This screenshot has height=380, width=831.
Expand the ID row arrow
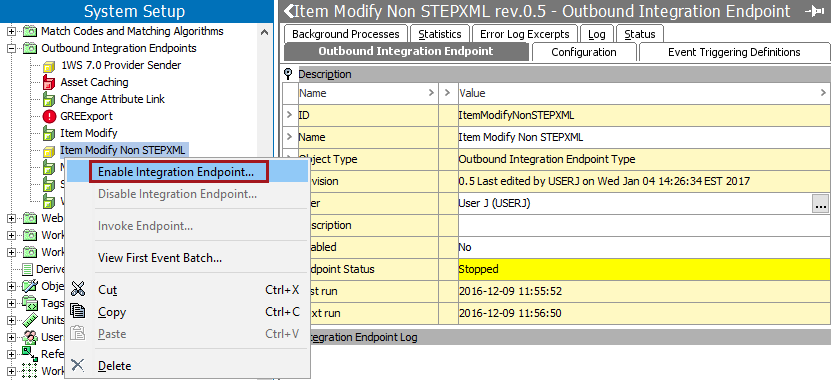tap(289, 114)
